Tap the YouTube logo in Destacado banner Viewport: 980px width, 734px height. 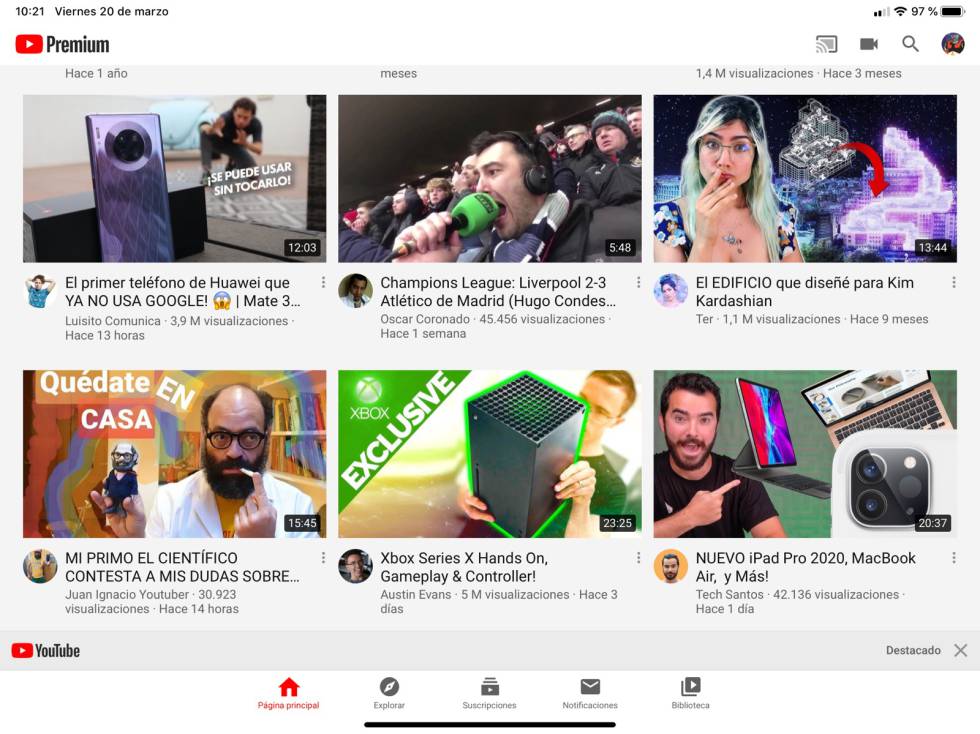tap(46, 650)
